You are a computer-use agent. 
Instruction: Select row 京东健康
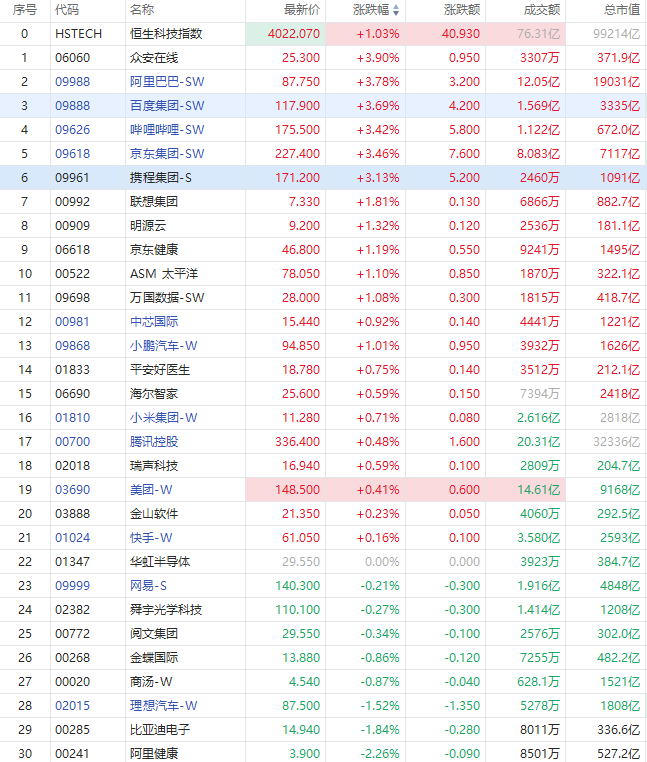(x=323, y=250)
